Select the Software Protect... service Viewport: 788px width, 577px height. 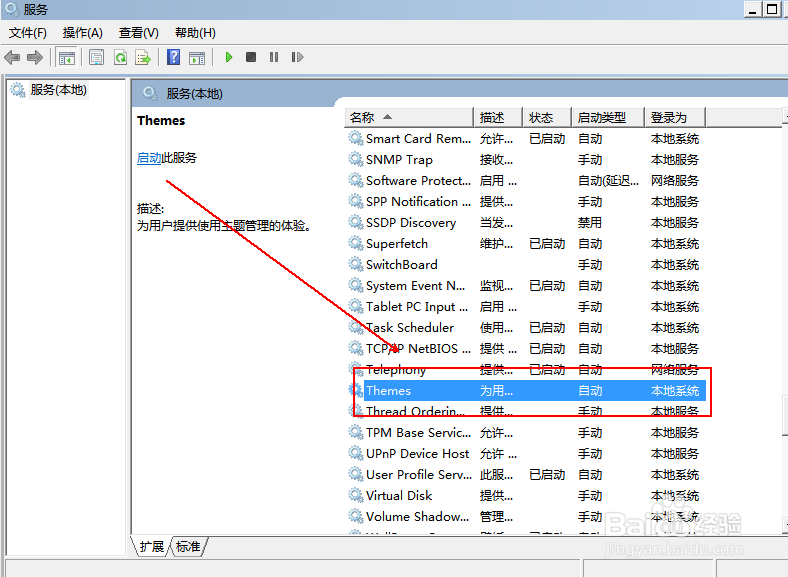pos(527,180)
